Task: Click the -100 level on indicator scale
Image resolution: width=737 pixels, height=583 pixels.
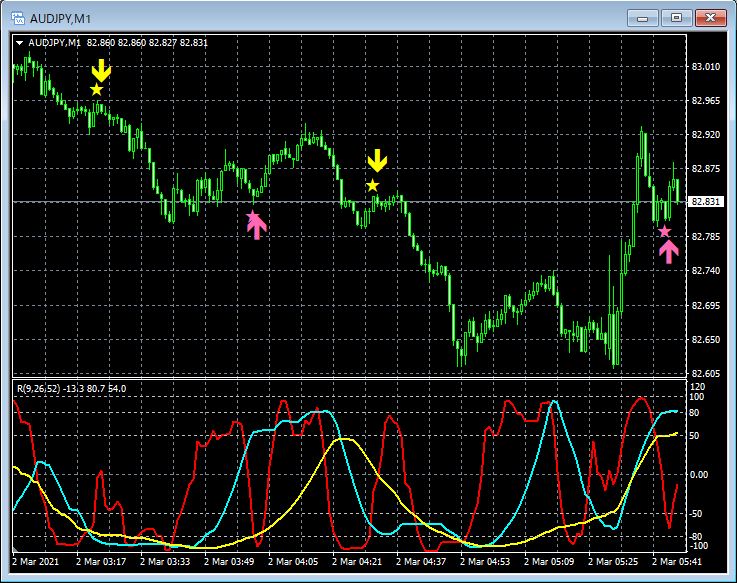Action: tap(698, 546)
